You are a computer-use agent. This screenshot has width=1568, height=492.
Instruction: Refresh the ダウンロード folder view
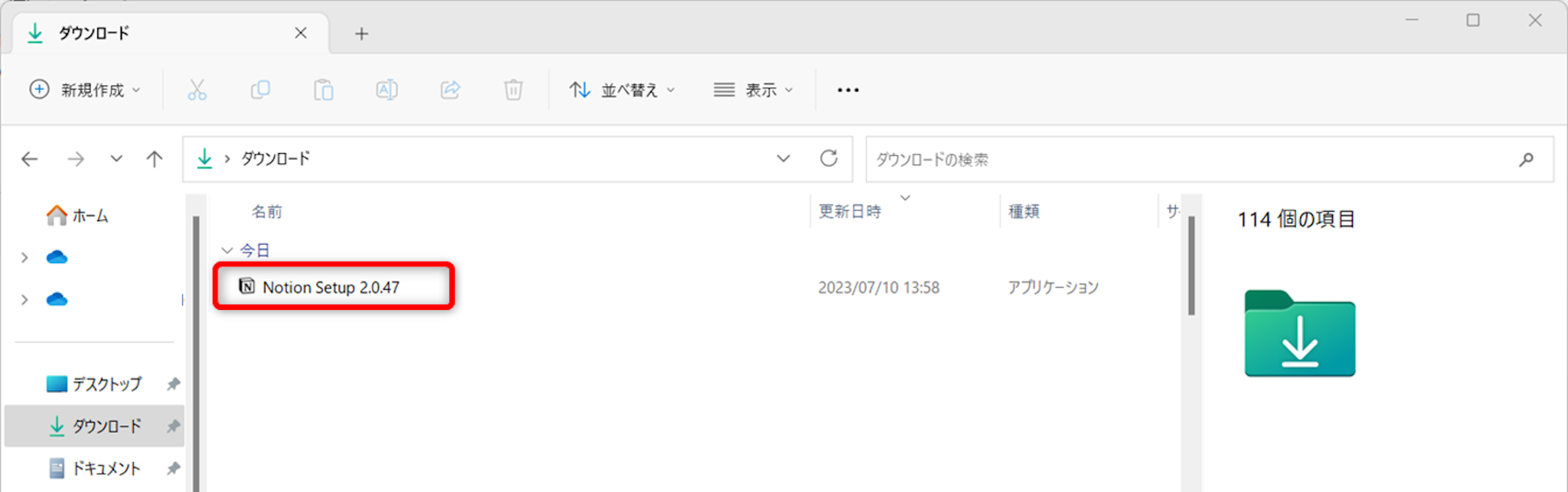click(828, 158)
